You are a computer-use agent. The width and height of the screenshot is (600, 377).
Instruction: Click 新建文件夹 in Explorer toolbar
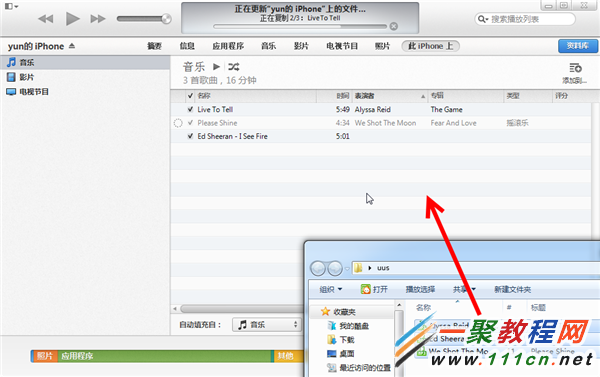tap(512, 289)
